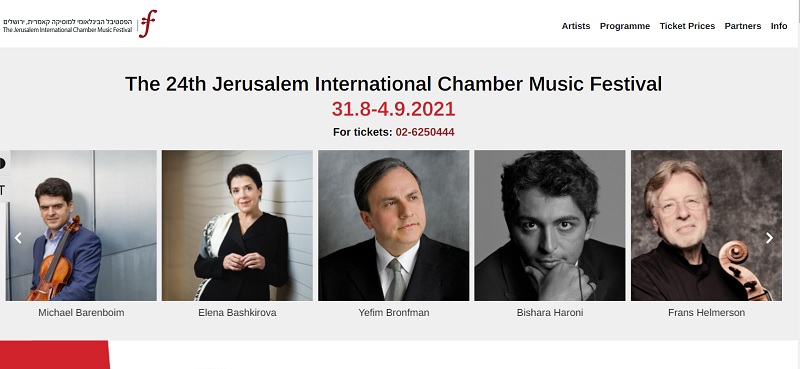Click the Elena Bashkirova name link
The height and width of the screenshot is (369, 800).
click(x=237, y=313)
